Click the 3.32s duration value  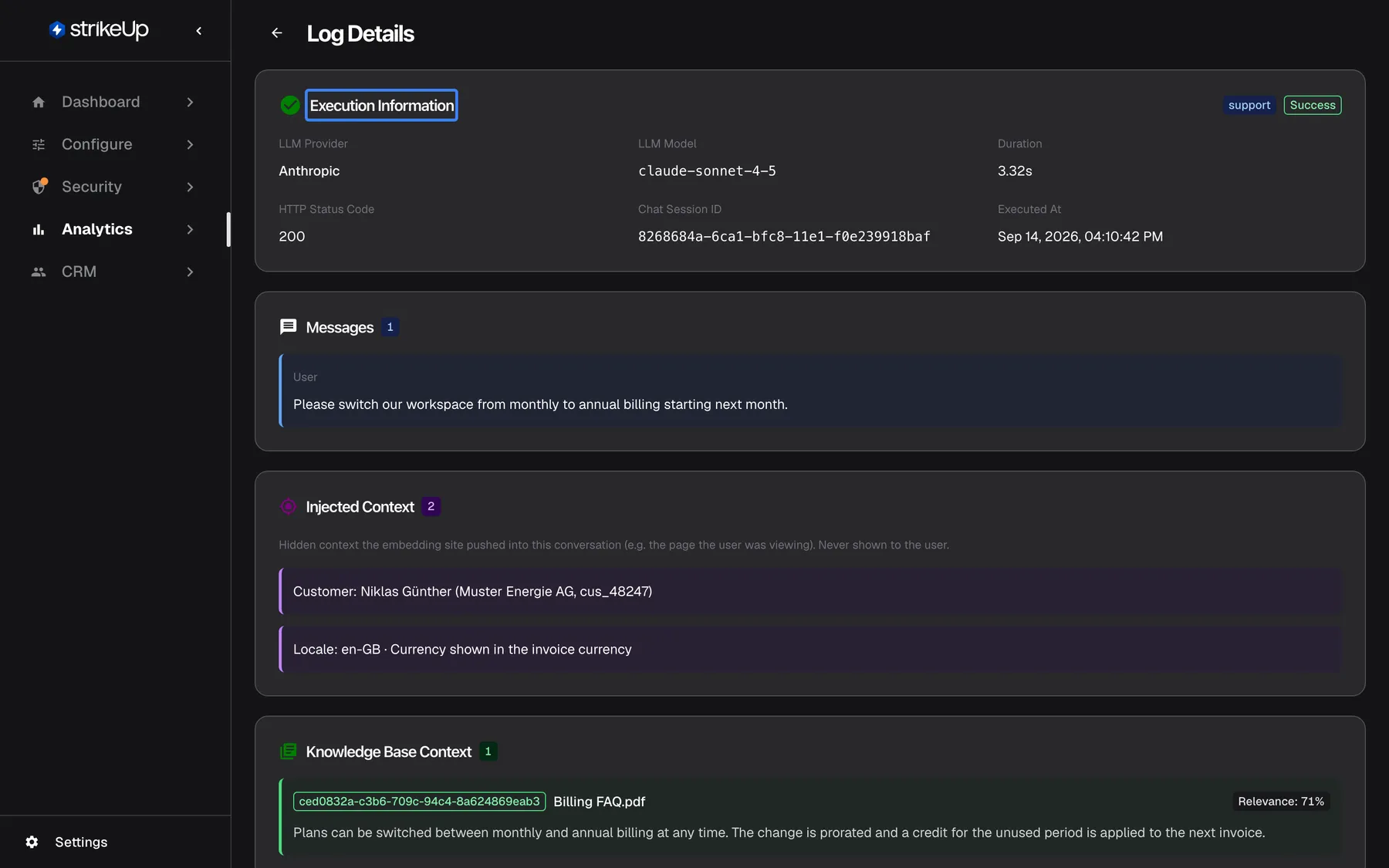(1015, 171)
